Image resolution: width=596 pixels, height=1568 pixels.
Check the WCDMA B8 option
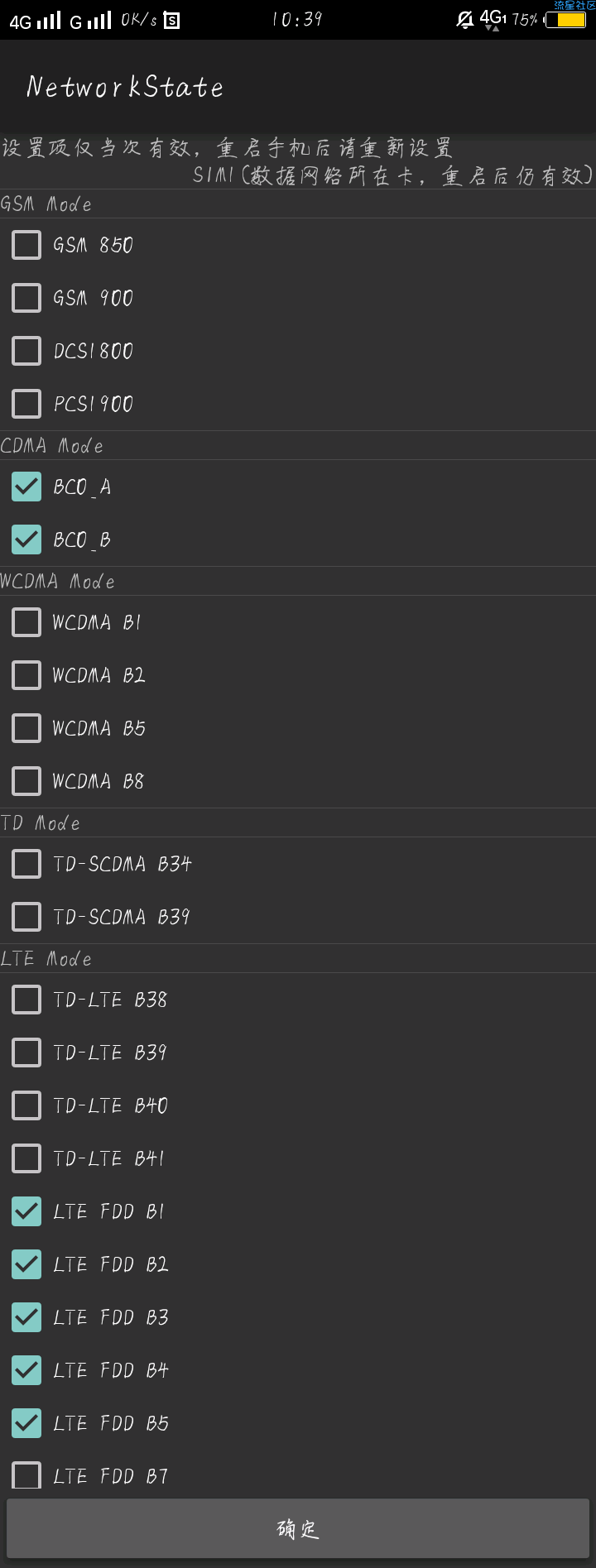[26, 781]
